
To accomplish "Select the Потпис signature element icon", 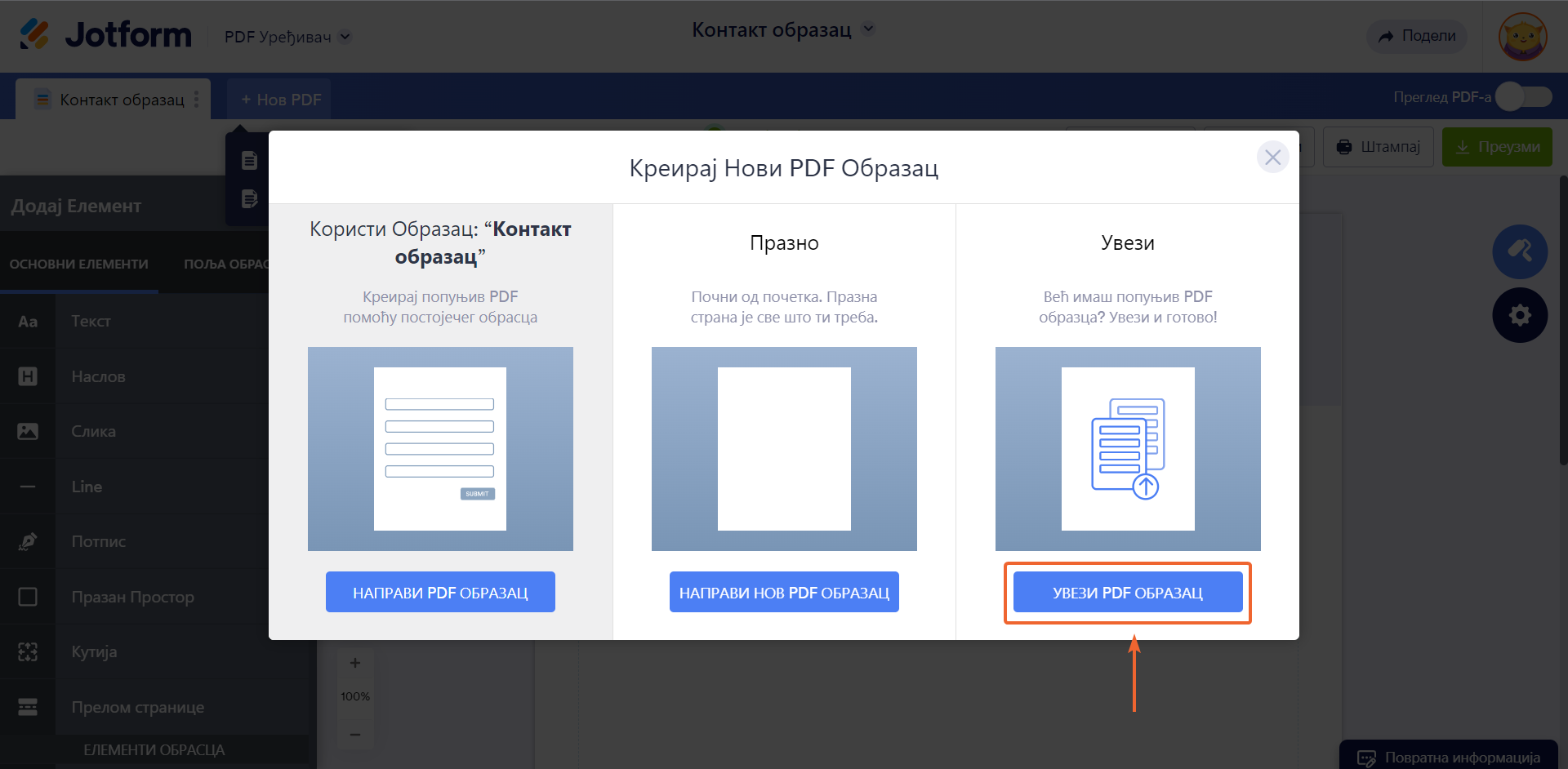I will [x=28, y=541].
